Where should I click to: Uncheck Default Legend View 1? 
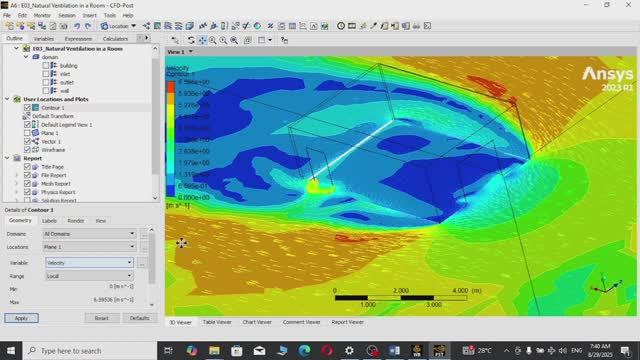[27, 124]
